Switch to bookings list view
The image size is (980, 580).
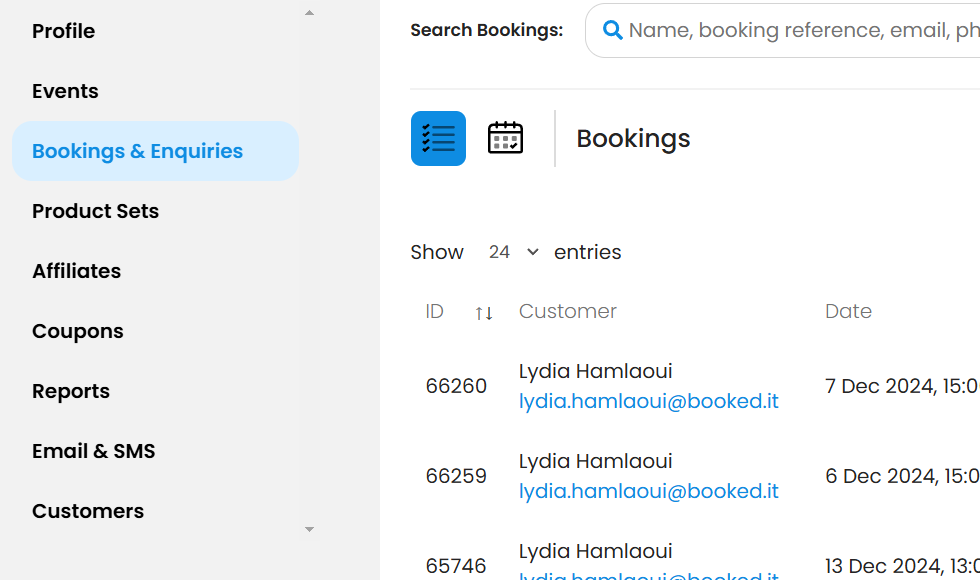click(x=438, y=138)
